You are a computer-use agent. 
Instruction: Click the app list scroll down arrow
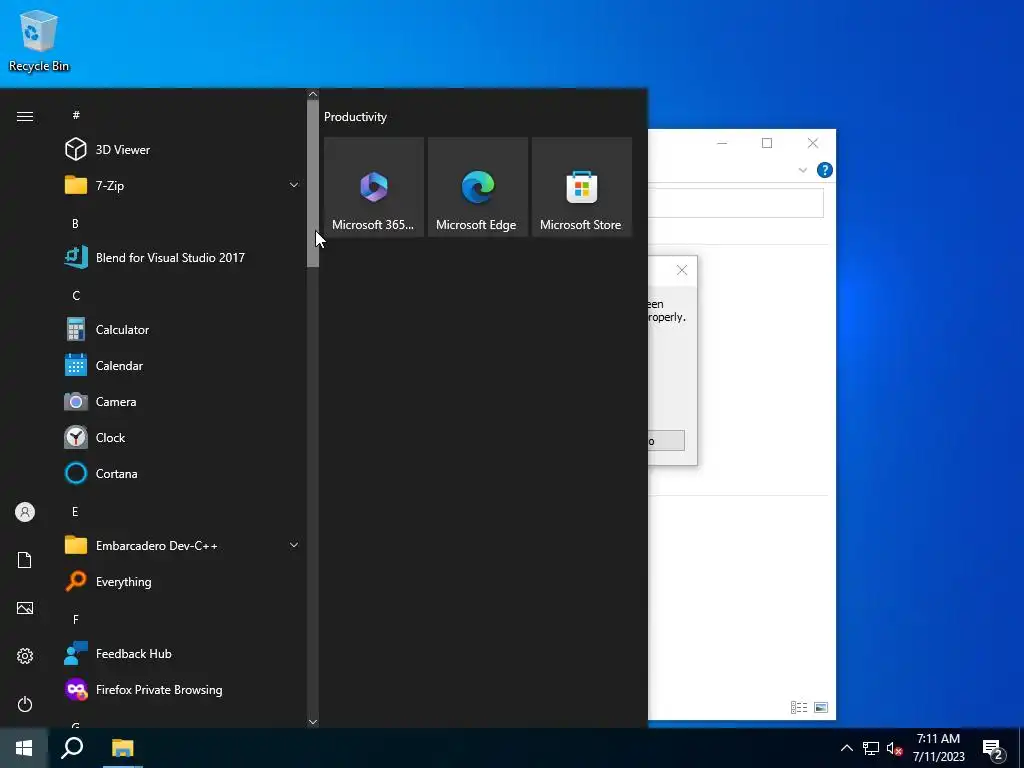point(313,722)
